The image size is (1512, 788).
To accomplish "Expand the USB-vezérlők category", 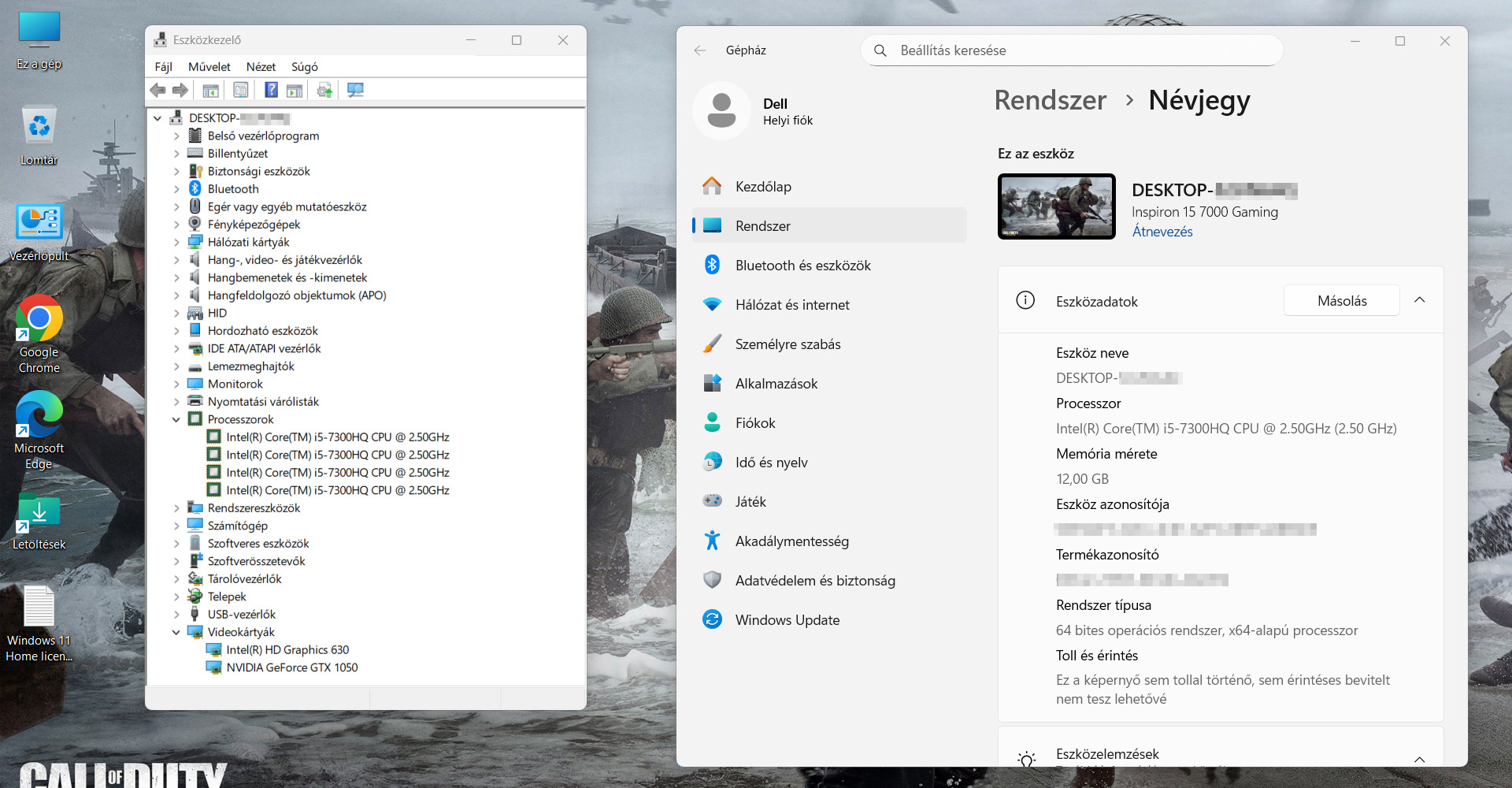I will (176, 615).
